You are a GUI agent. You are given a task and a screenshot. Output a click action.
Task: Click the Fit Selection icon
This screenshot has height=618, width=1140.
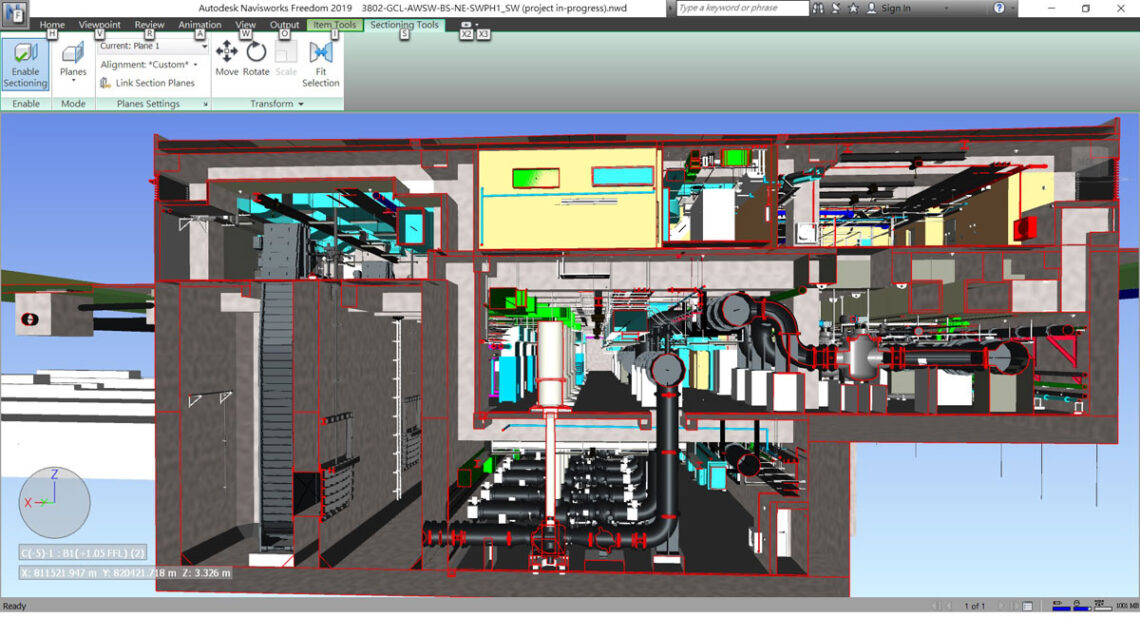(321, 64)
